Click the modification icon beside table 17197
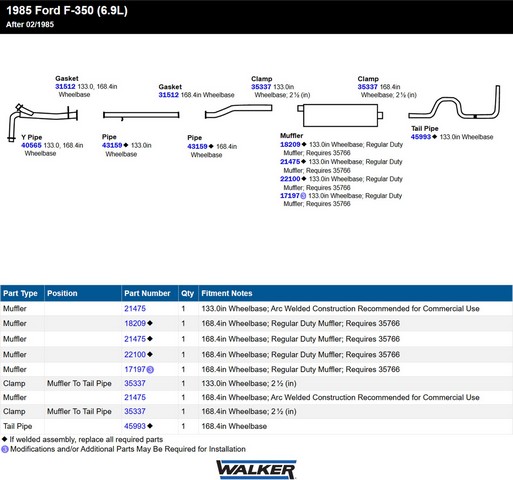513x480 pixels. (x=150, y=370)
